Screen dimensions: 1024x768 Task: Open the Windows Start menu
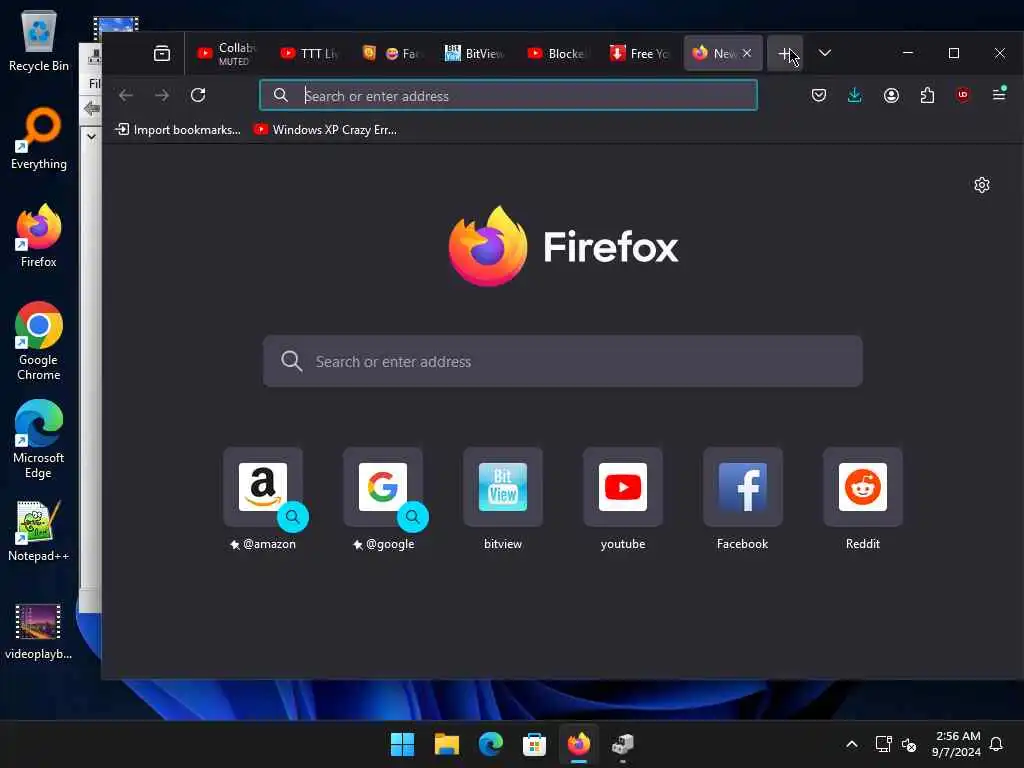(x=402, y=744)
